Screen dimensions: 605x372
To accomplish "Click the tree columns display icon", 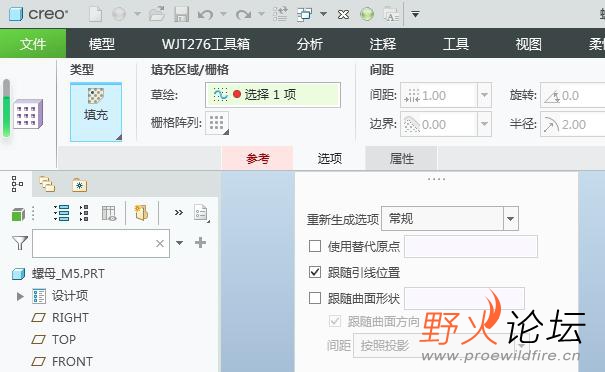I will tap(109, 213).
